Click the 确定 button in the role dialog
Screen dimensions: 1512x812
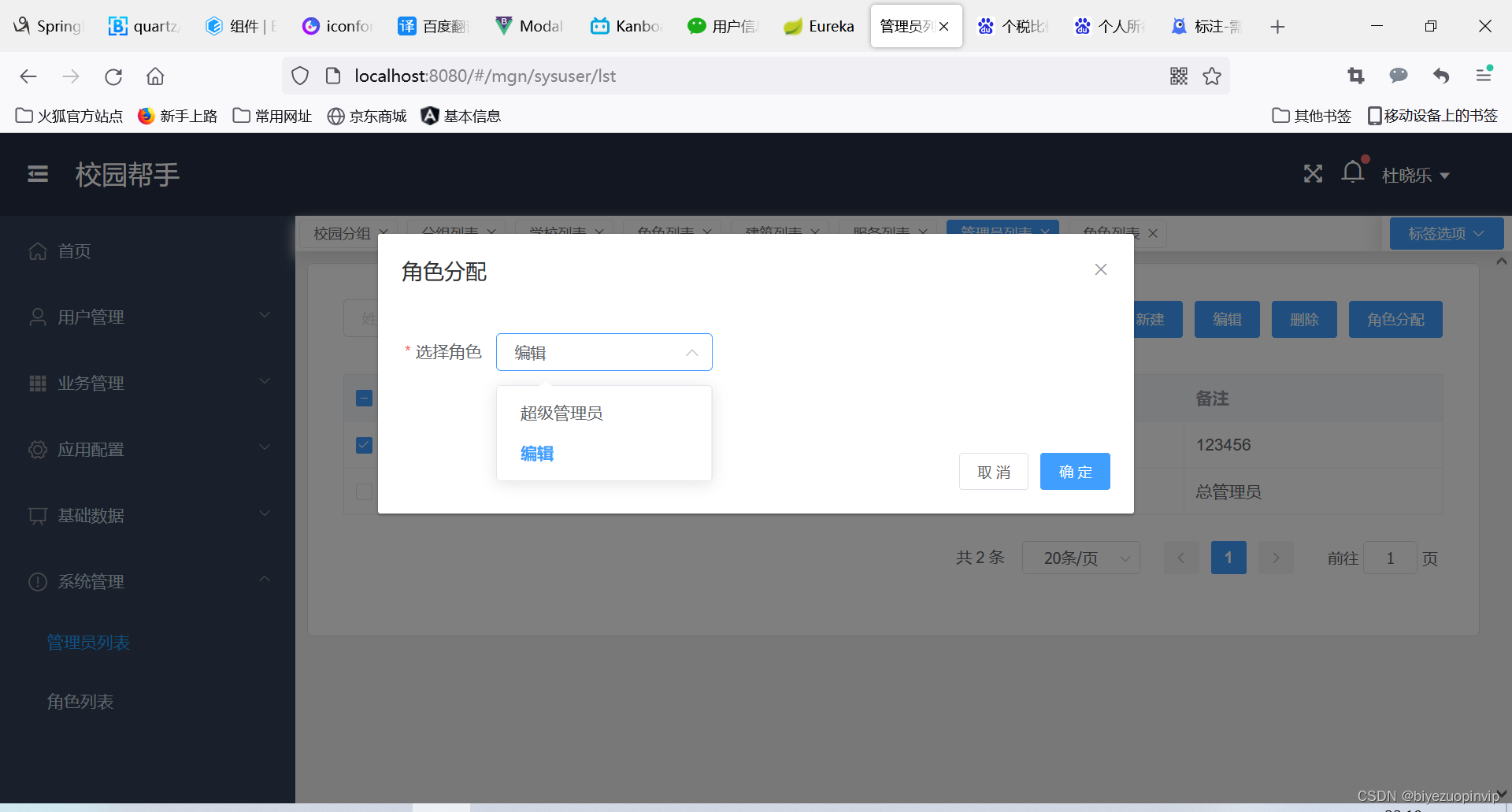pyautogui.click(x=1074, y=471)
